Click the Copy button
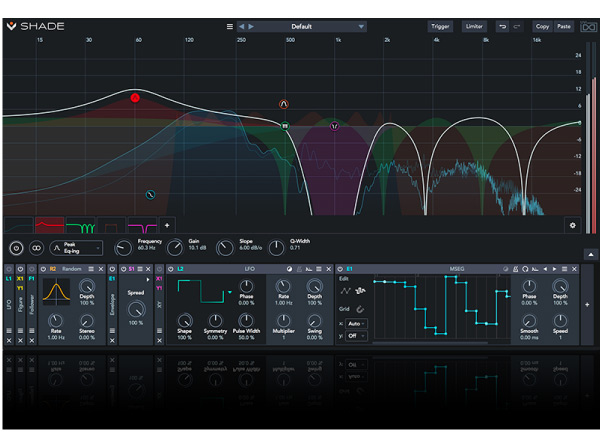Viewport: 600px width, 444px height. tap(542, 26)
